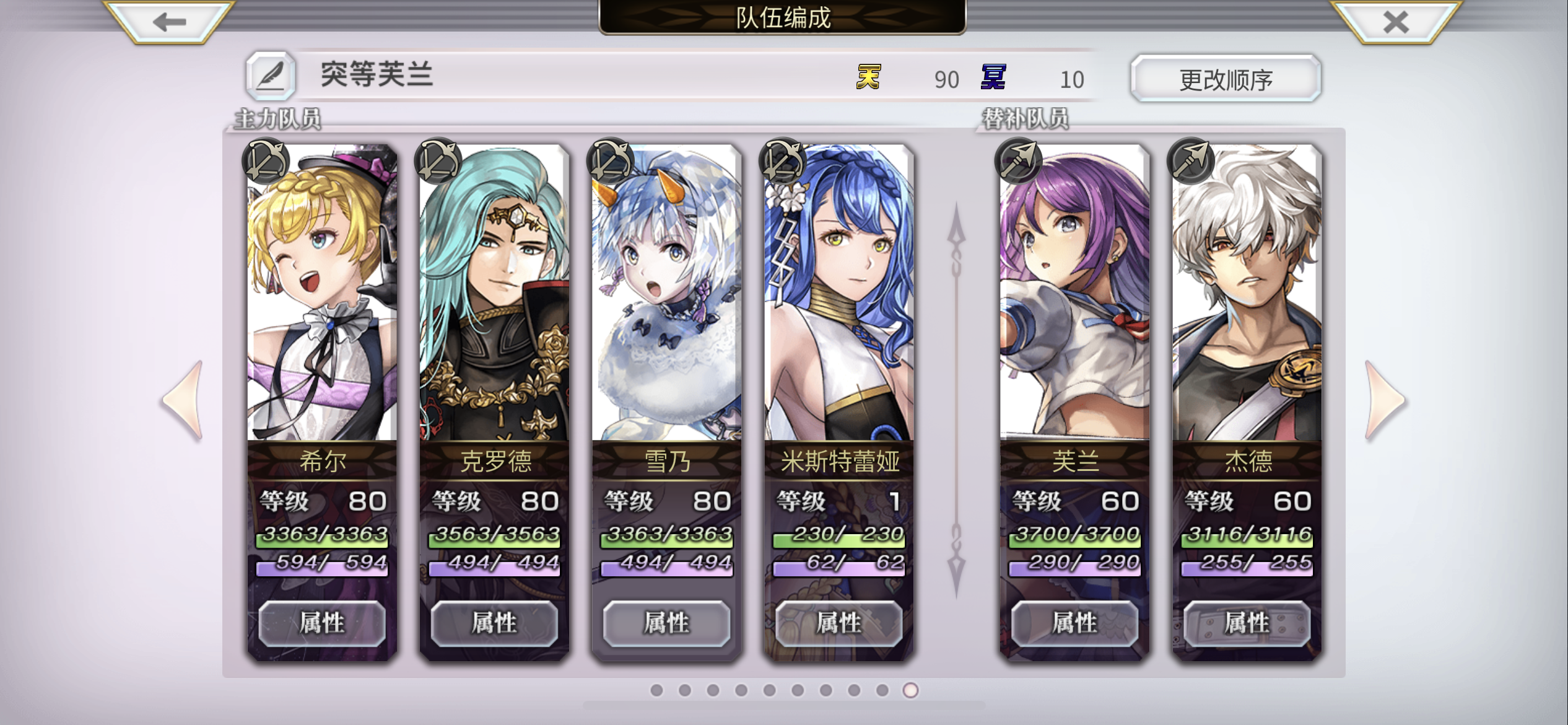The width and height of the screenshot is (1568, 725).
Task: Tap the pencil edit team name icon
Action: pyautogui.click(x=271, y=76)
